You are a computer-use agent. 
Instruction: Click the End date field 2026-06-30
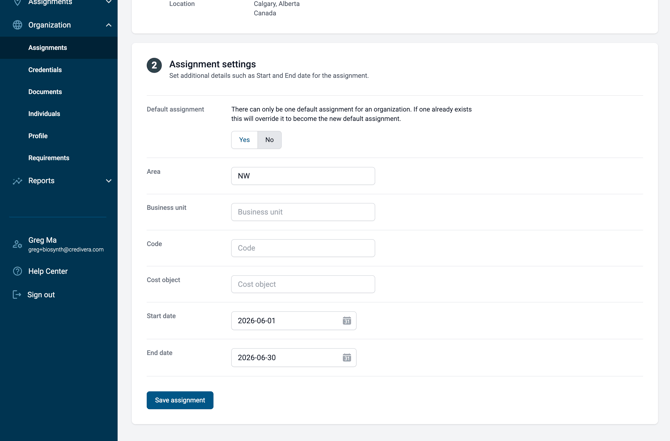(x=294, y=357)
